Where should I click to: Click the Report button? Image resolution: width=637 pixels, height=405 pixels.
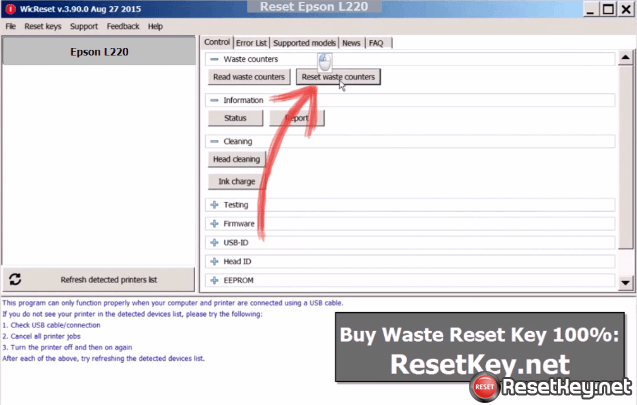coord(297,118)
